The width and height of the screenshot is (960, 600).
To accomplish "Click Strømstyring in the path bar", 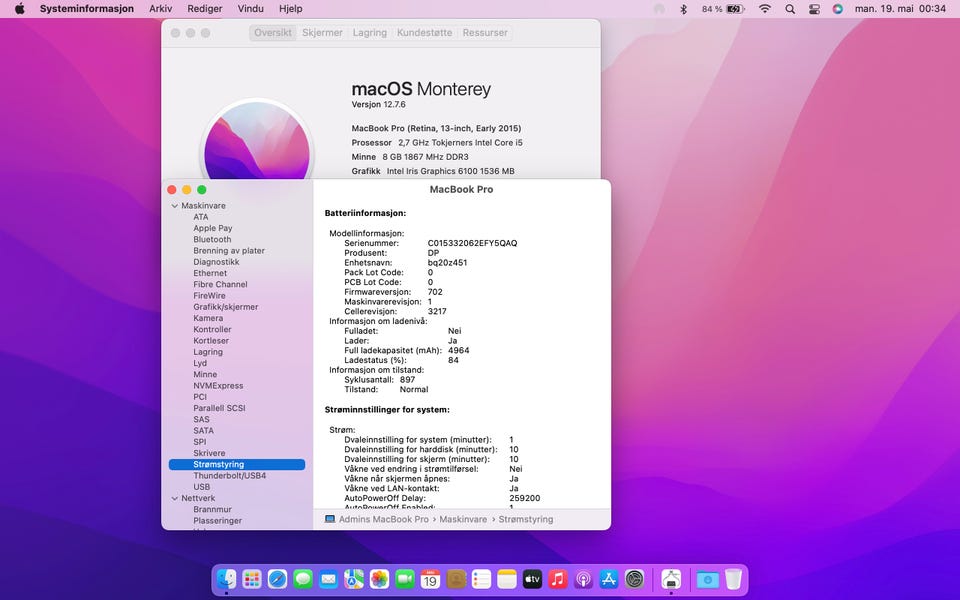I will click(526, 519).
